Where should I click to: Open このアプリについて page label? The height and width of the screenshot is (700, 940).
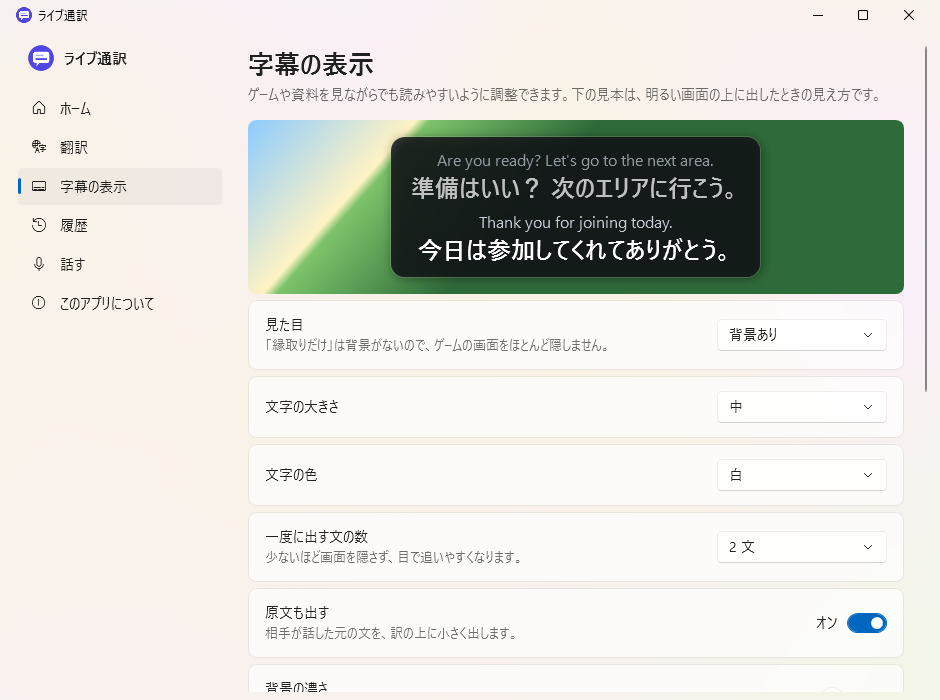(x=107, y=304)
